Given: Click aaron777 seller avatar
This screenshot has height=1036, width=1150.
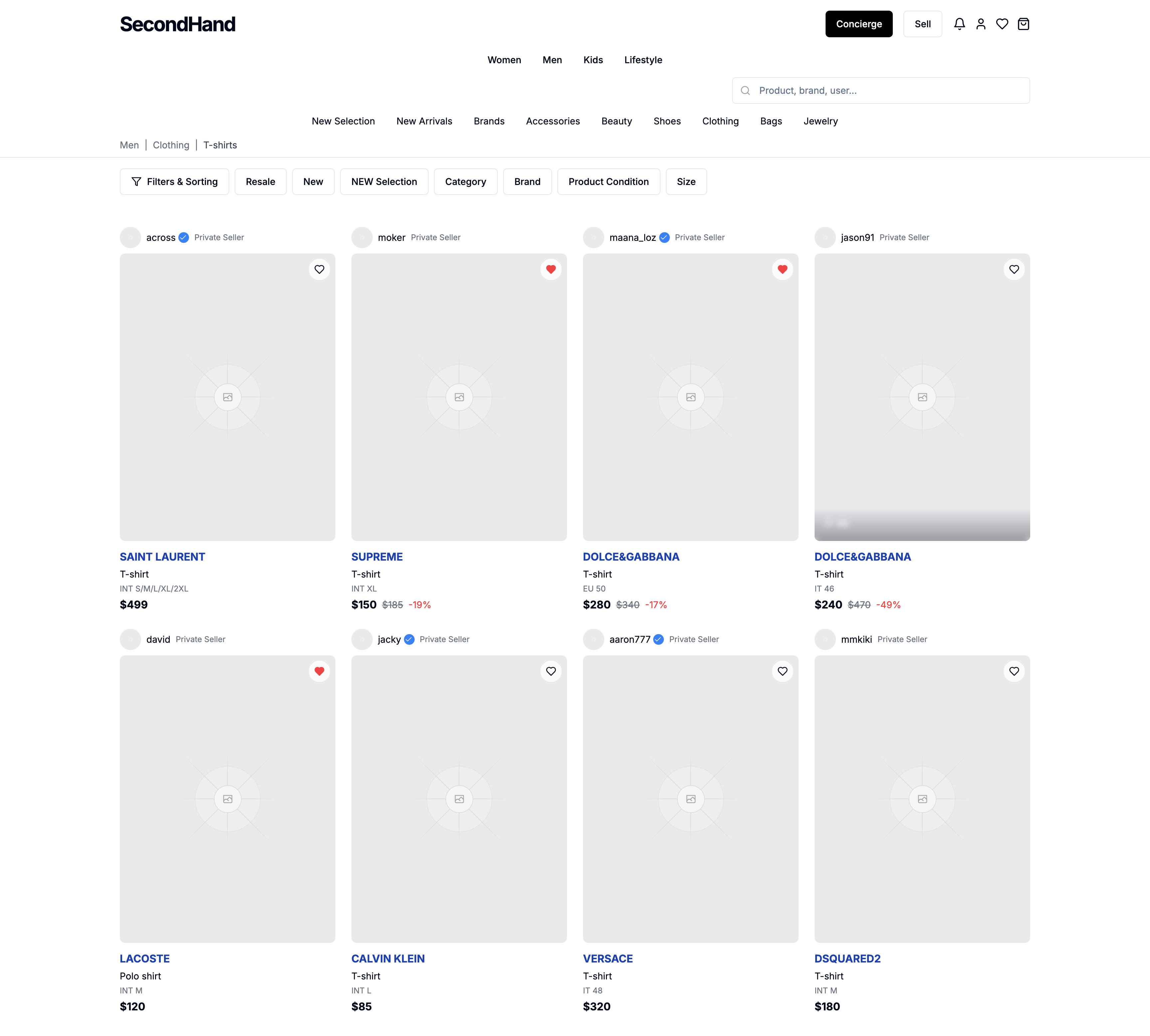Looking at the screenshot, I should 593,639.
